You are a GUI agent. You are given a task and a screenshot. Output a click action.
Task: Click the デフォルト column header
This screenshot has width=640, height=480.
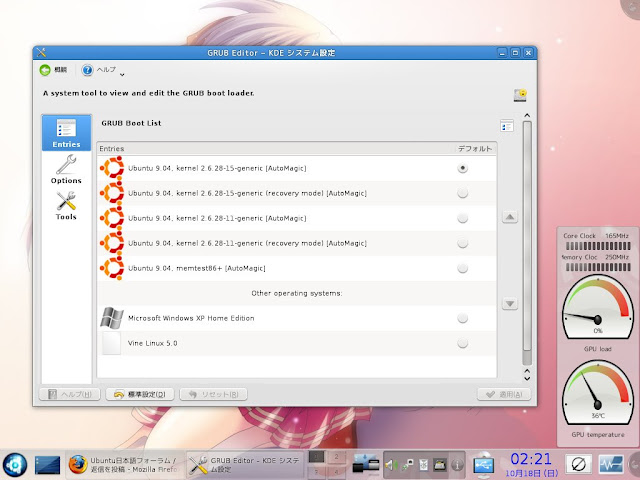click(475, 149)
